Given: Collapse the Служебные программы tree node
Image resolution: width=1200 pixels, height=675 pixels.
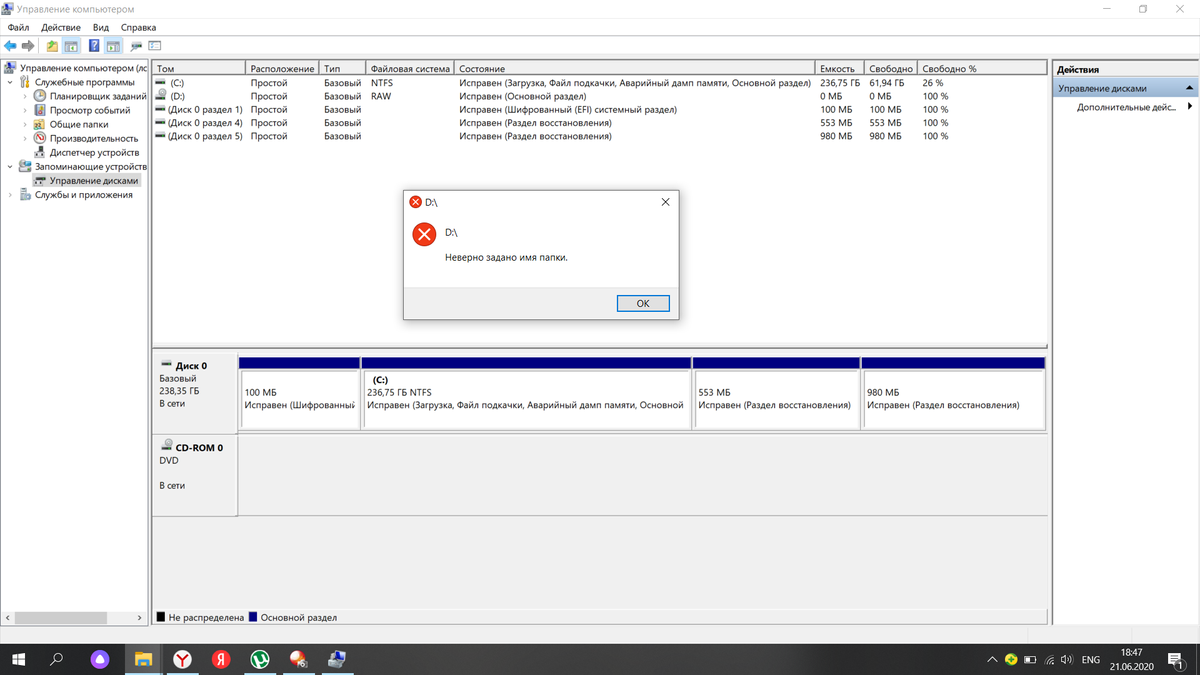Looking at the screenshot, I should [x=11, y=82].
